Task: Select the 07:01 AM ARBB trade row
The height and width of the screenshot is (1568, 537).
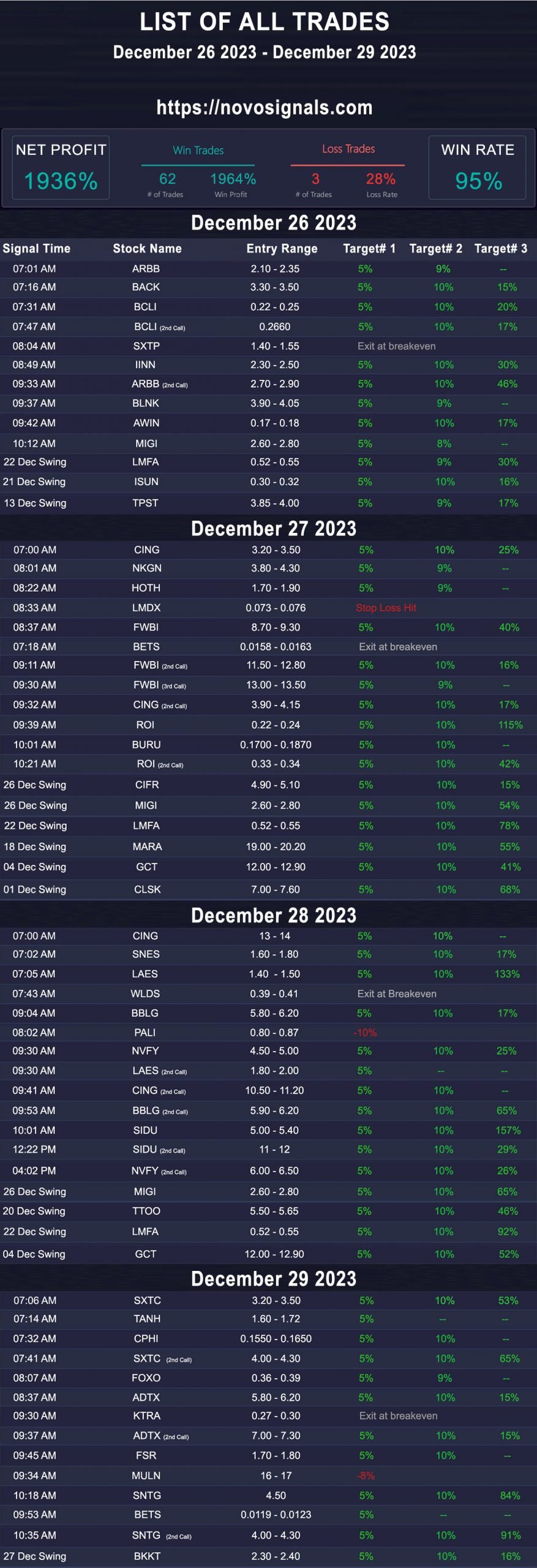Action: [x=268, y=269]
